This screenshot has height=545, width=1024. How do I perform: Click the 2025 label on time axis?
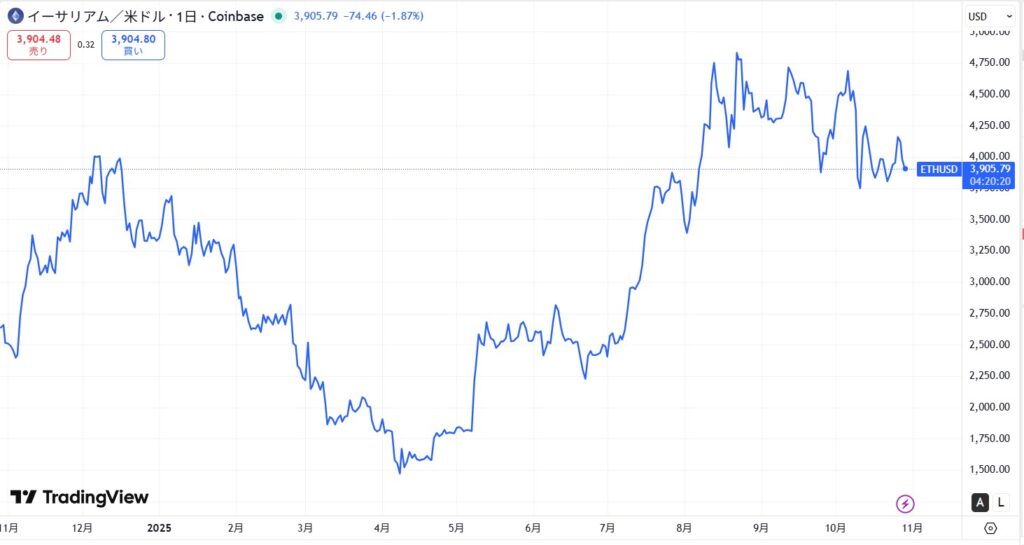tap(161, 526)
